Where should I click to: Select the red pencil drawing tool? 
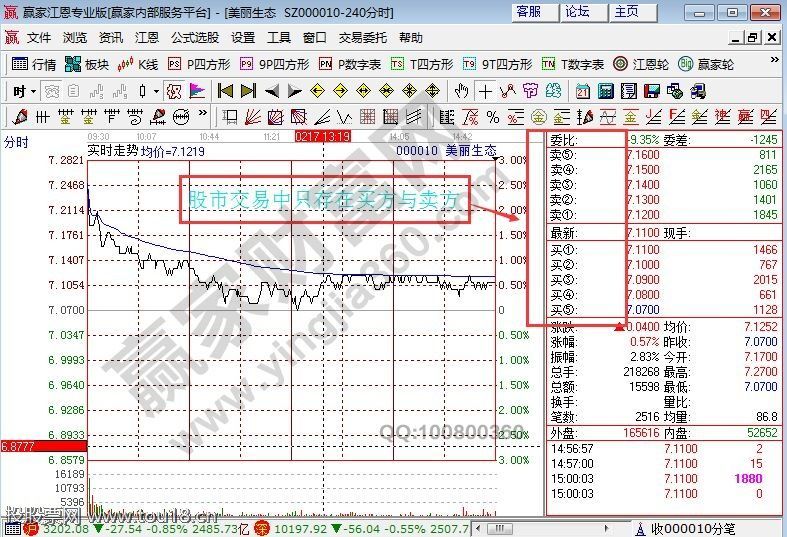(x=20, y=117)
